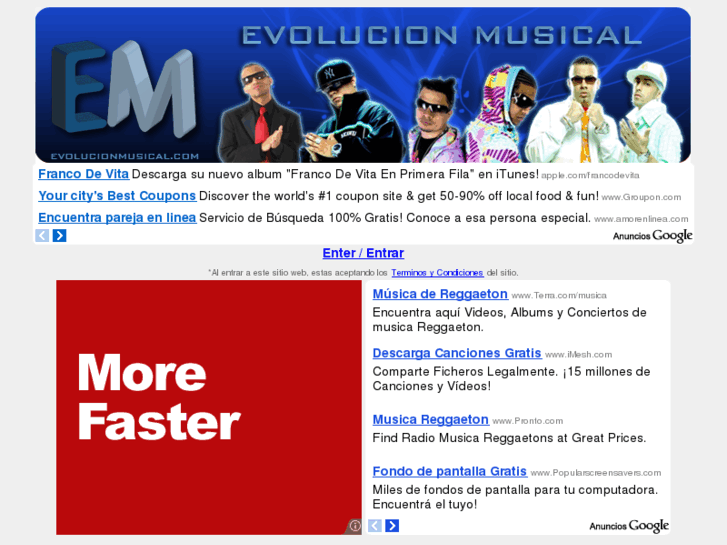The image size is (727, 545).
Task: Open Fondo de pantalla Gratis link
Action: 449,471
